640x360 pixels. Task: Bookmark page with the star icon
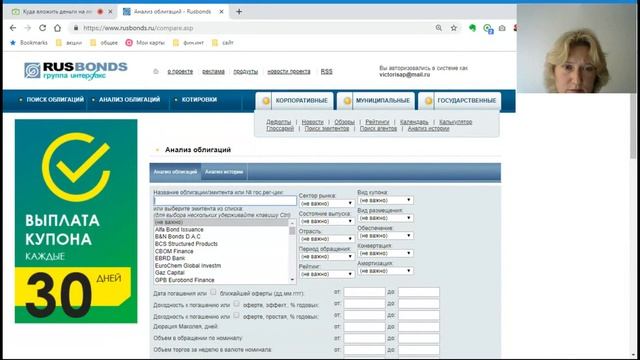coord(453,28)
